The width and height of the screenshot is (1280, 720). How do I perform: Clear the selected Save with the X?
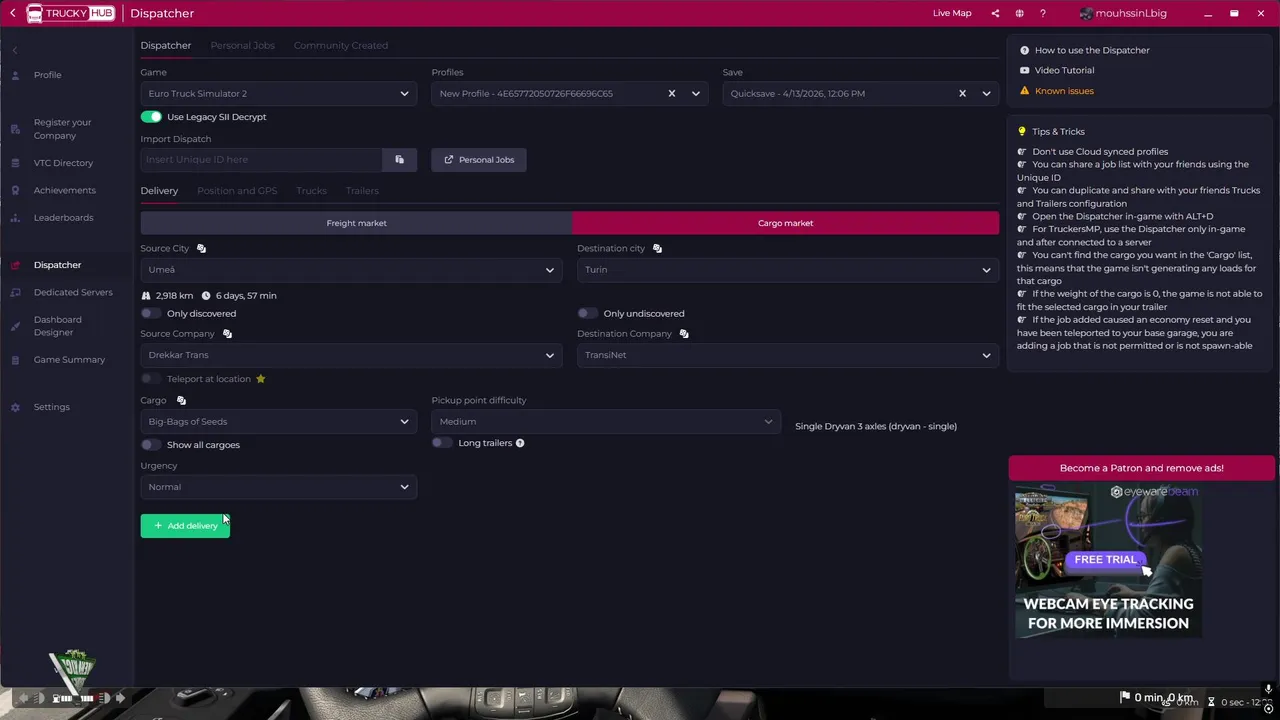point(962,94)
